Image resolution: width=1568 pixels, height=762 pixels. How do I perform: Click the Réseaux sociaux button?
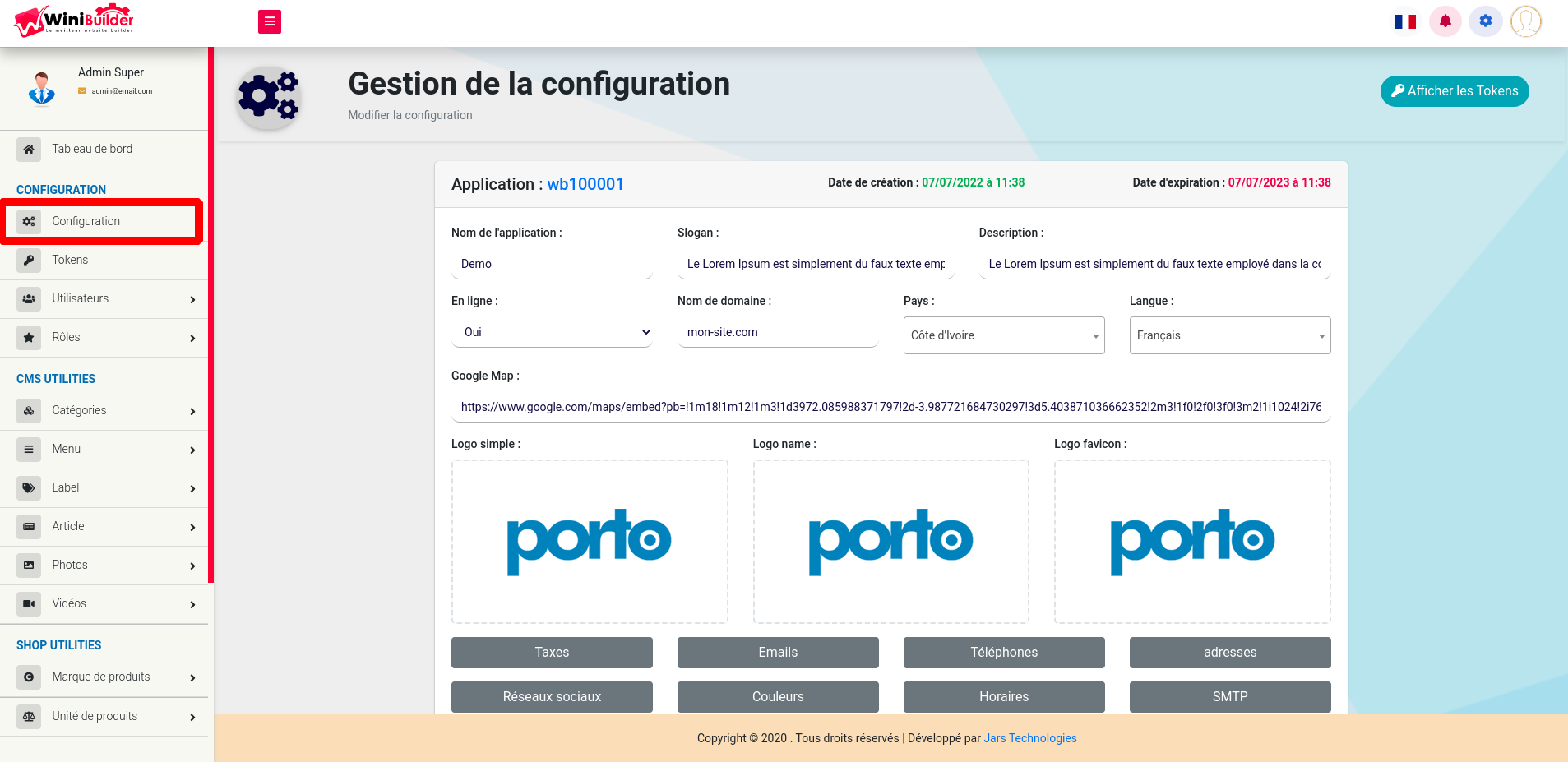click(552, 697)
